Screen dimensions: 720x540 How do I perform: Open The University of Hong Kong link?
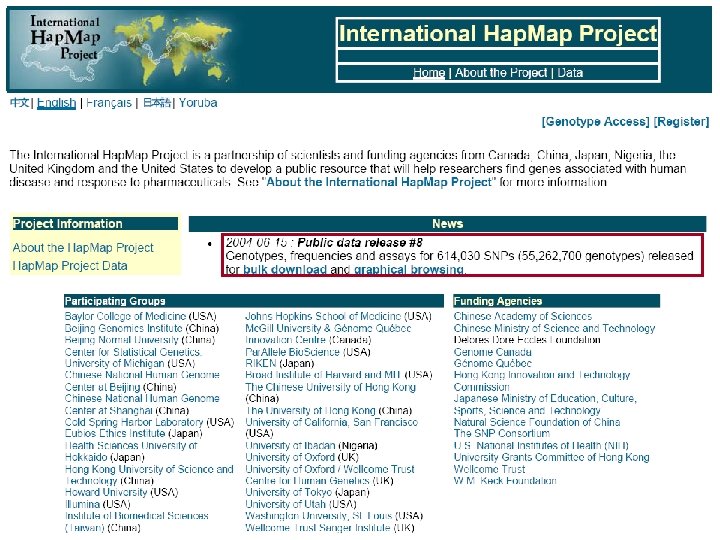coord(310,411)
